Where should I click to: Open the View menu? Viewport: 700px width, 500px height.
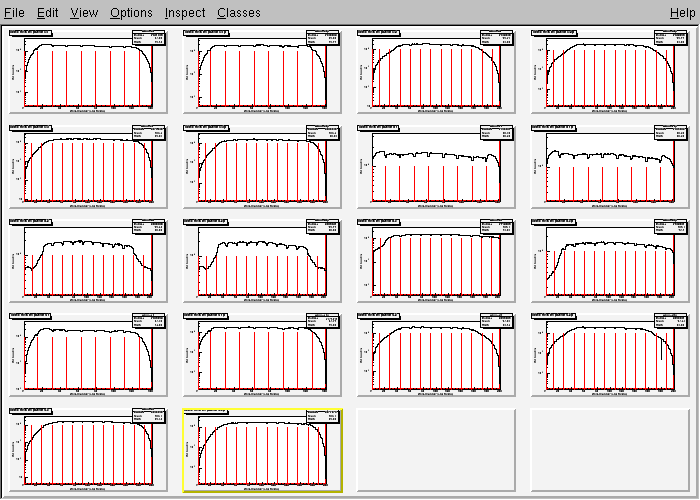coord(84,13)
